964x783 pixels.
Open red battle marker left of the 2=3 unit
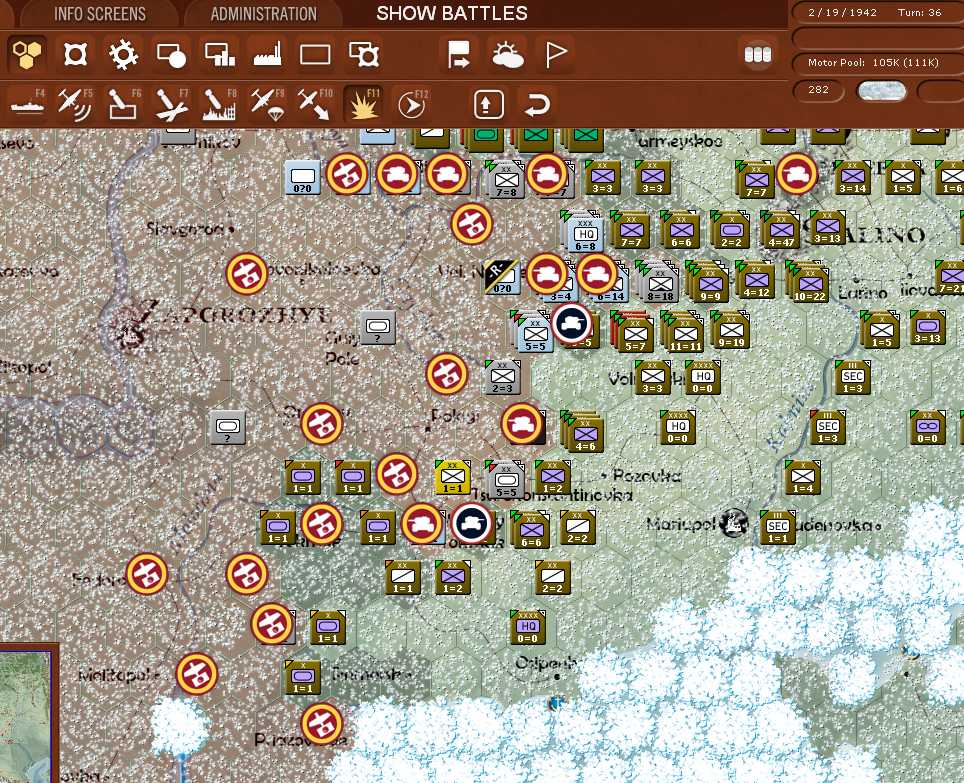tap(447, 374)
